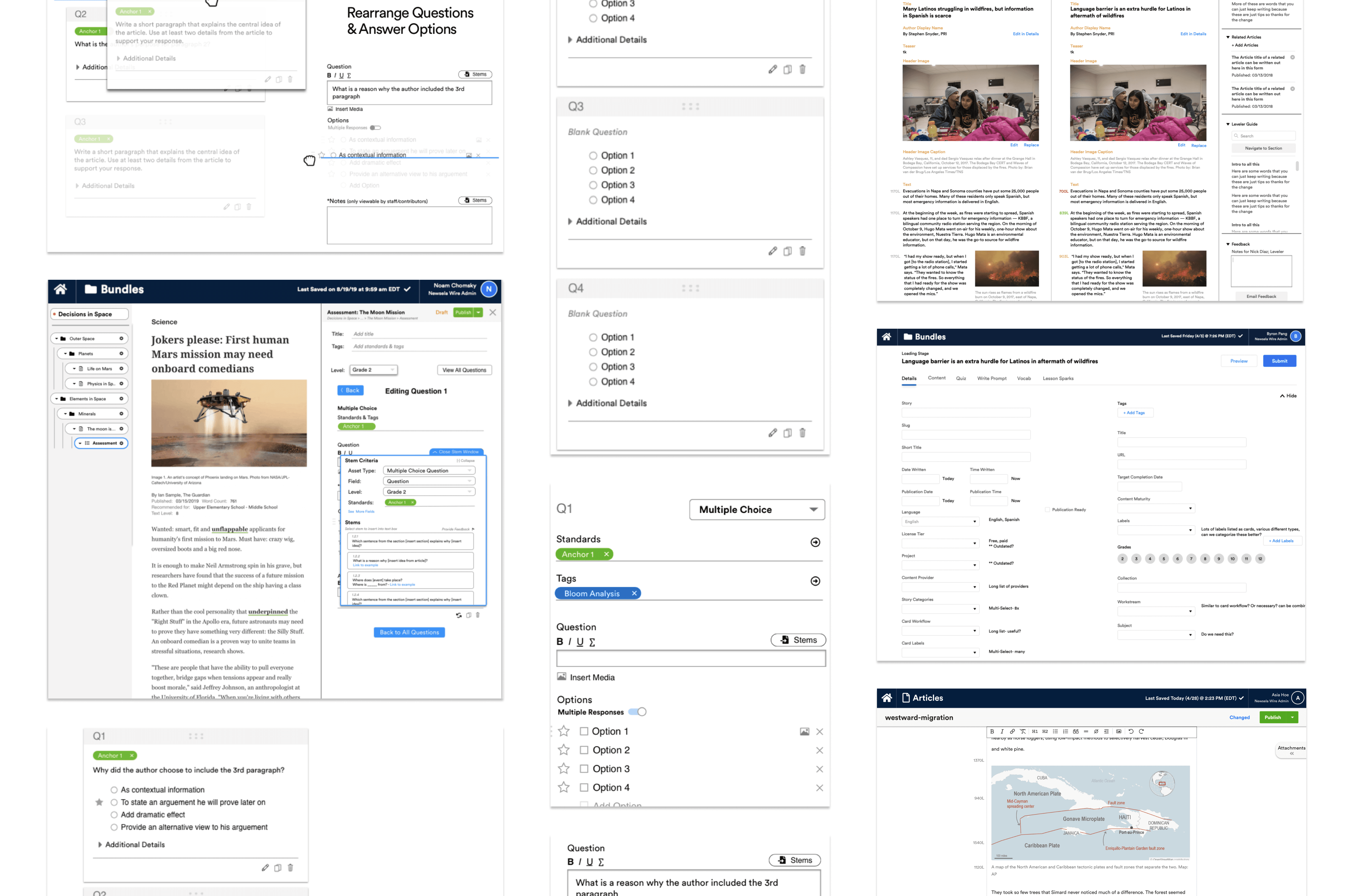The image size is (1353, 896).
Task: Click the image icon on Option 1 row
Action: tap(804, 731)
